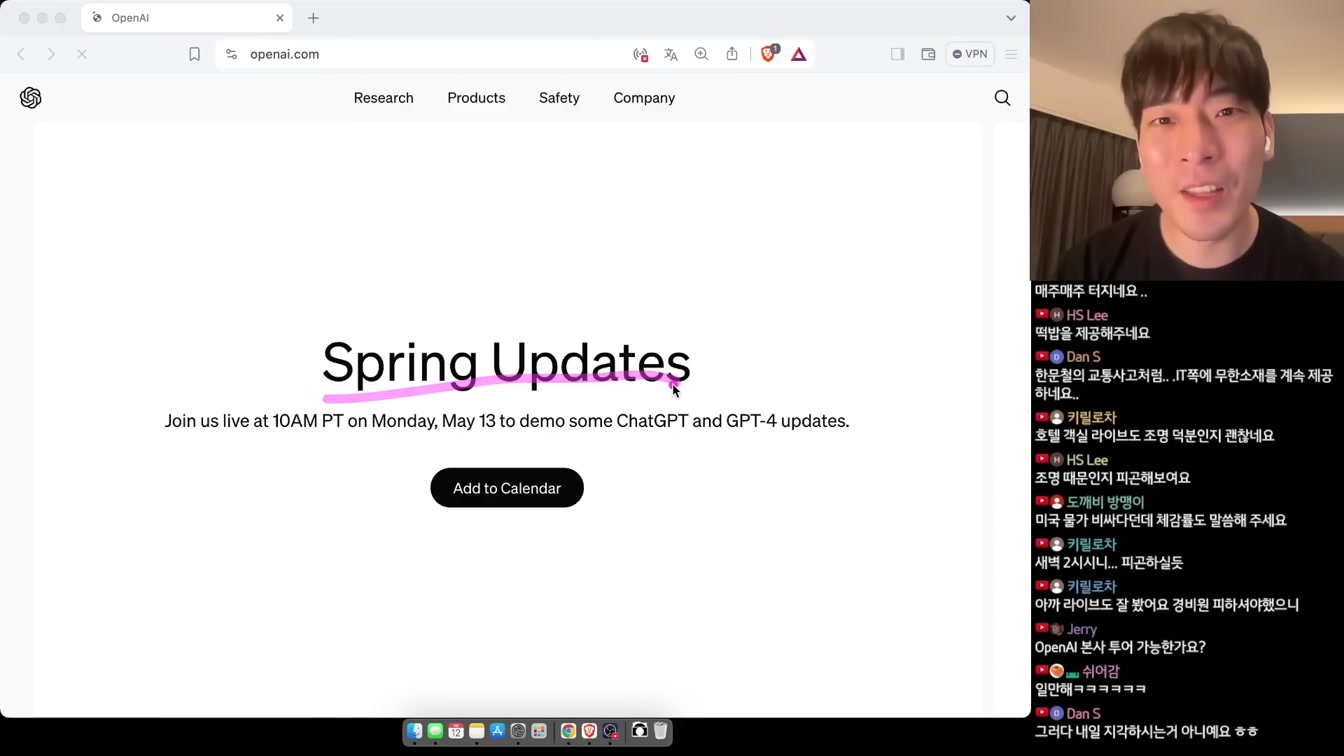Viewport: 1344px width, 756px height.
Task: Open the screenshot app icon in dock
Action: tap(639, 732)
